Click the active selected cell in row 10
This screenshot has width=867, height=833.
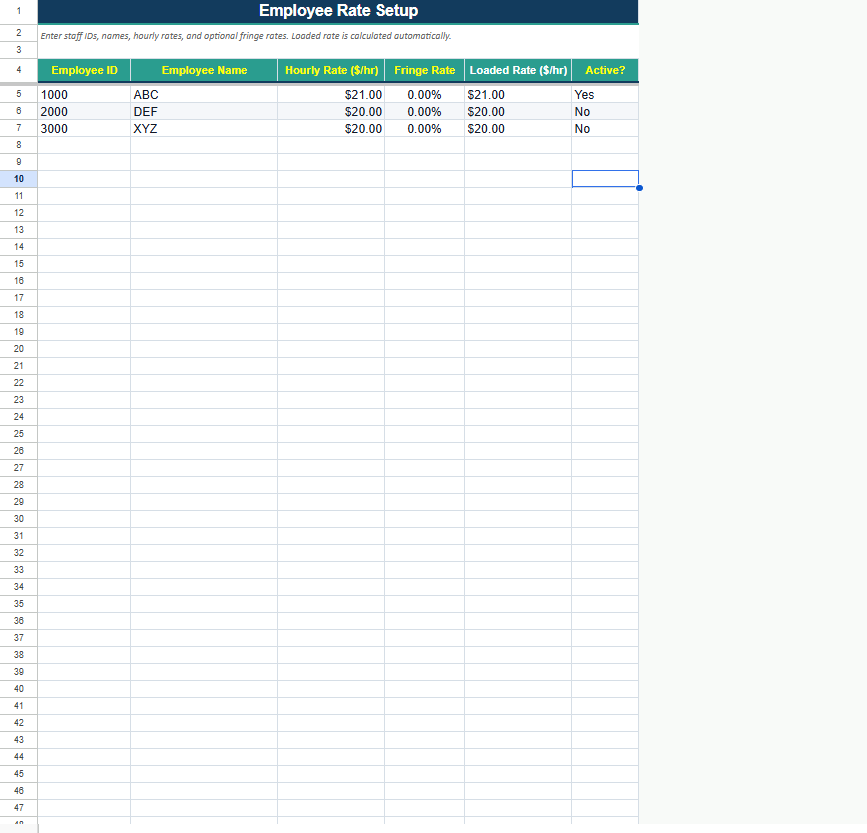click(x=605, y=179)
